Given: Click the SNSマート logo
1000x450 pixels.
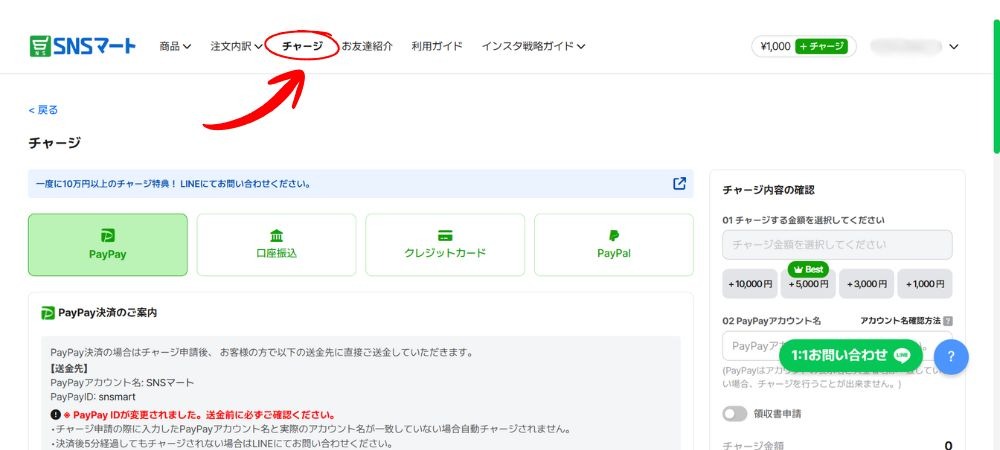Looking at the screenshot, I should coord(83,46).
